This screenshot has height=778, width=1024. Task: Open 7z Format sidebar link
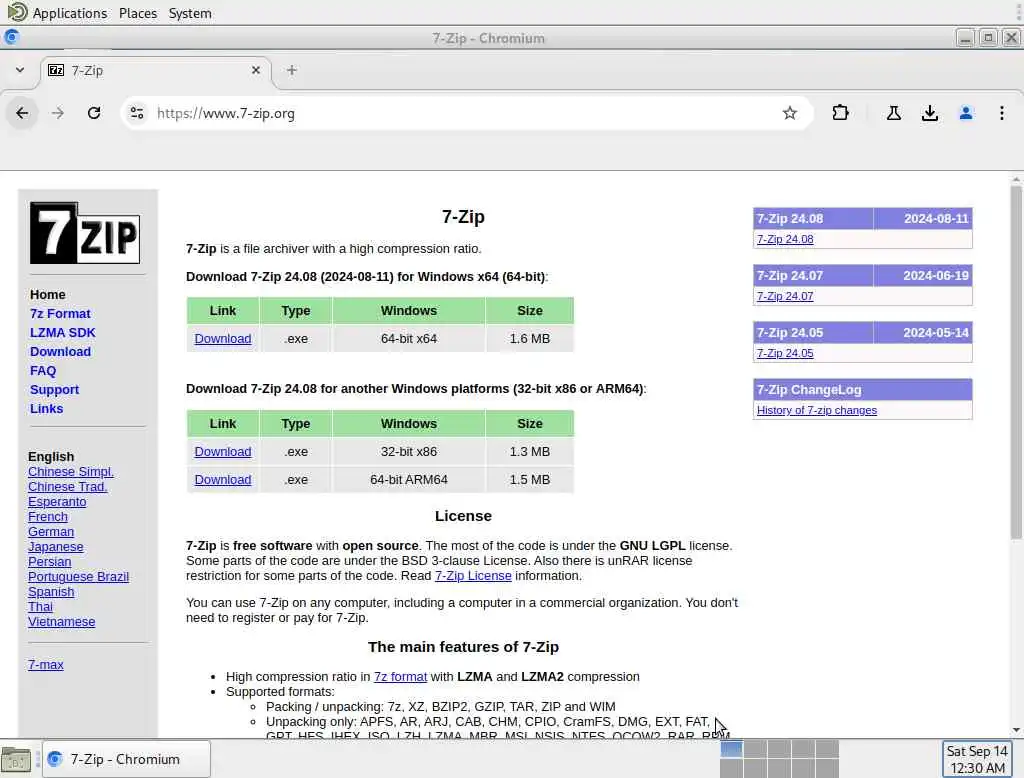click(x=60, y=314)
